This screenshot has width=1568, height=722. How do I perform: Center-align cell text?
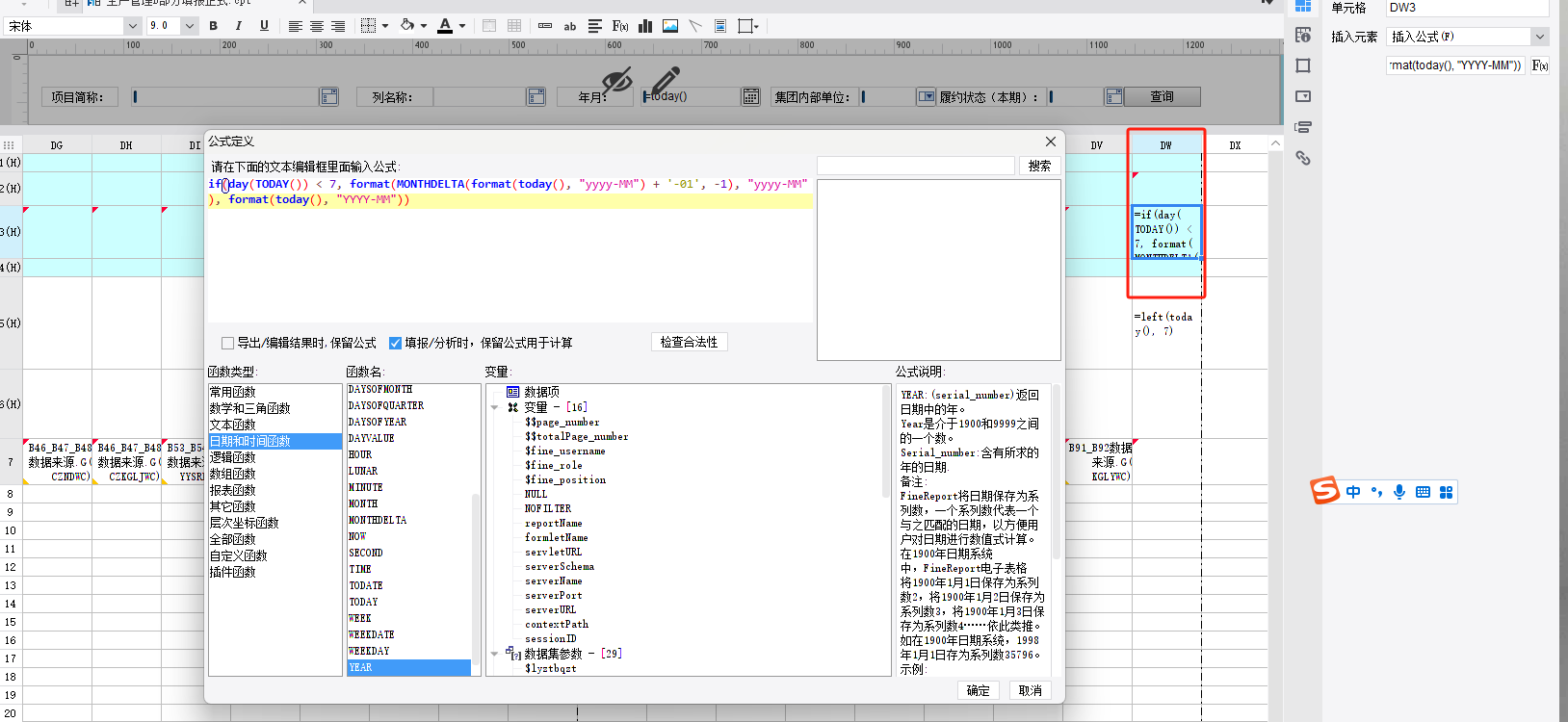coord(317,26)
